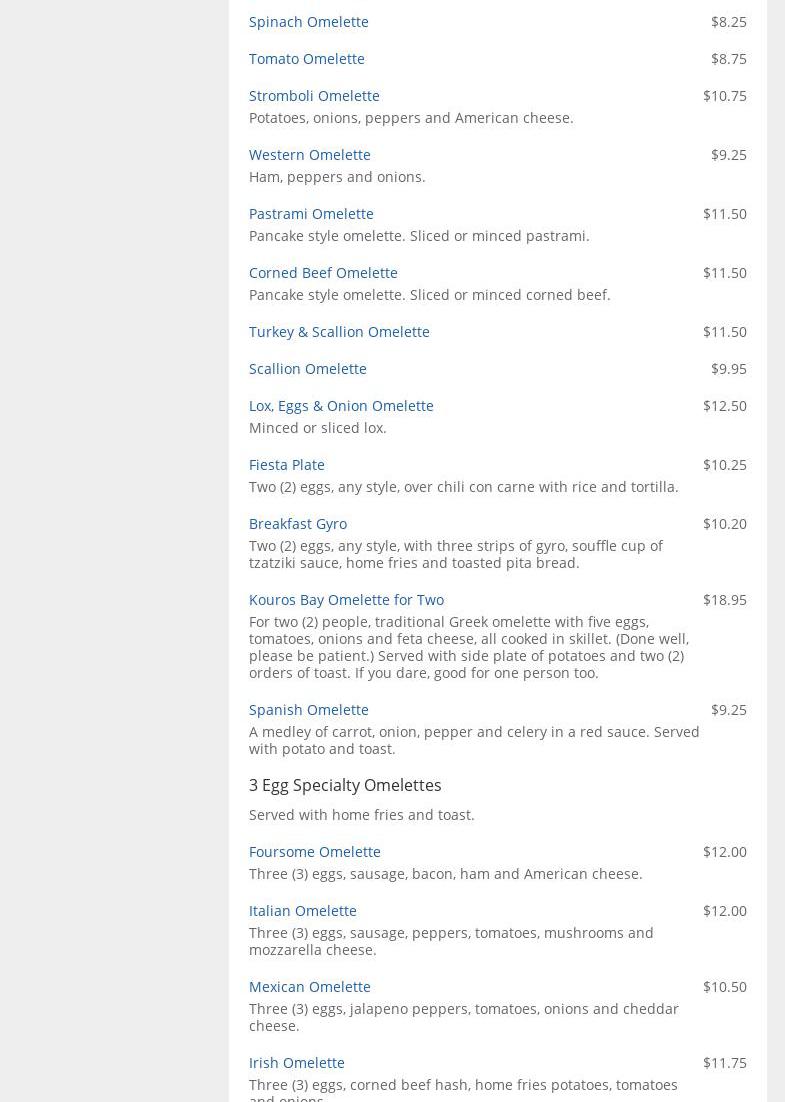Open the Pastrami Omelette item
This screenshot has height=1102, width=785.
click(x=311, y=213)
